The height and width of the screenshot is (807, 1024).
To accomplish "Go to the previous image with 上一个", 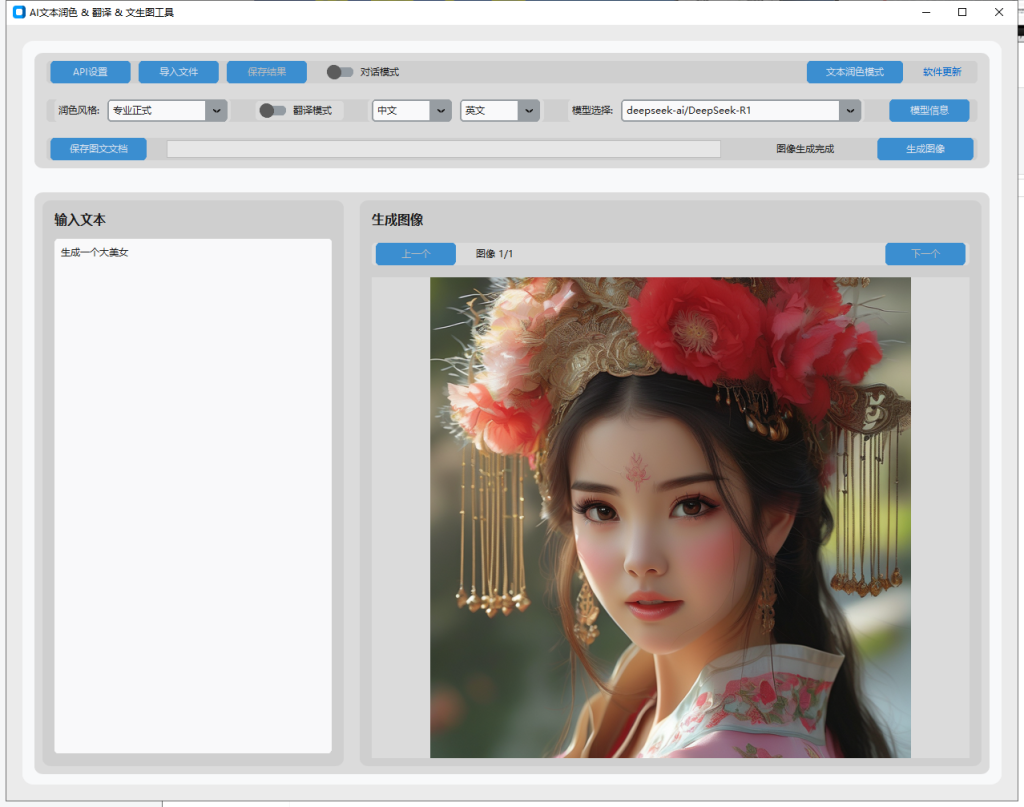I will tap(415, 254).
